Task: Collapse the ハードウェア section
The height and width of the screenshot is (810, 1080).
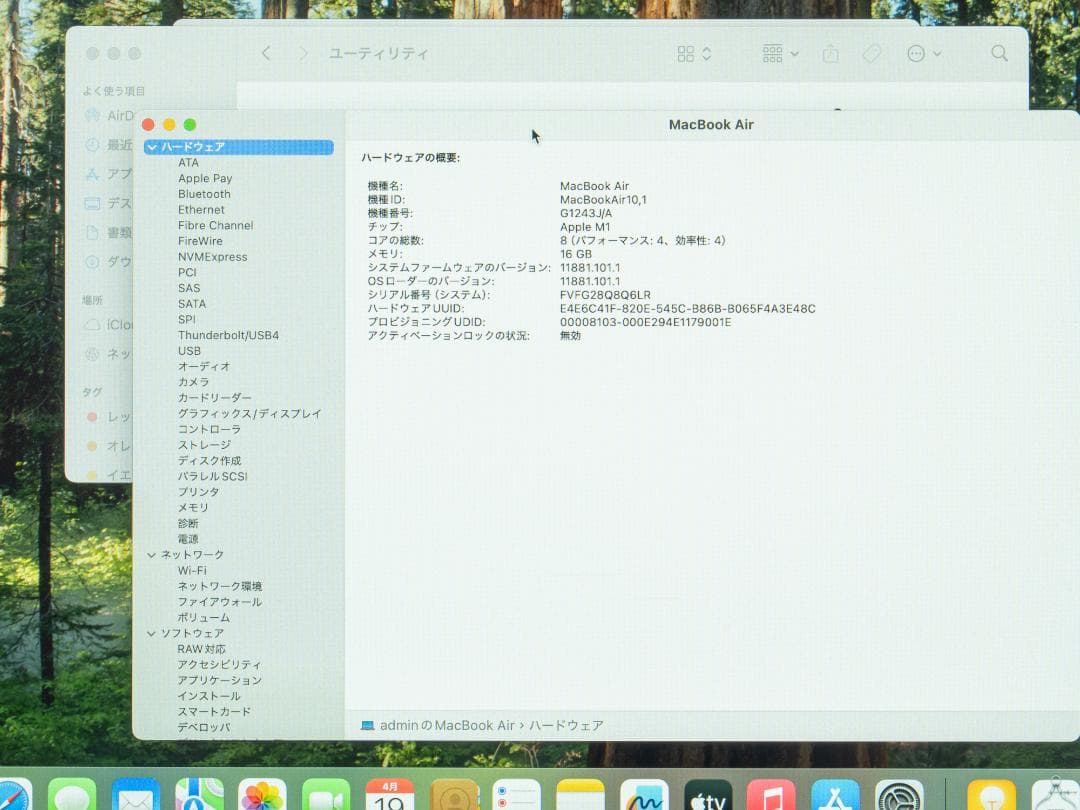Action: 152,146
